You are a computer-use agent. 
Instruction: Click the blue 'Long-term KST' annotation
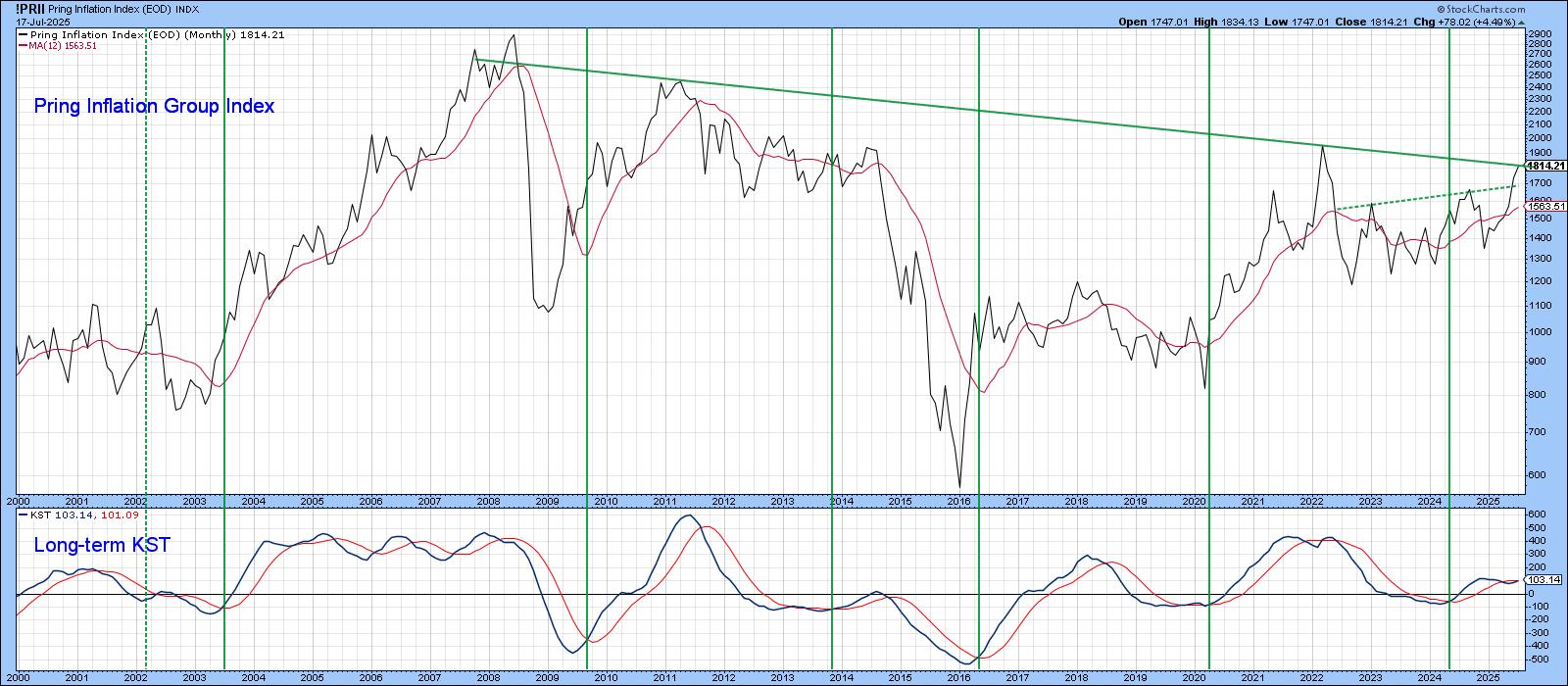[102, 545]
